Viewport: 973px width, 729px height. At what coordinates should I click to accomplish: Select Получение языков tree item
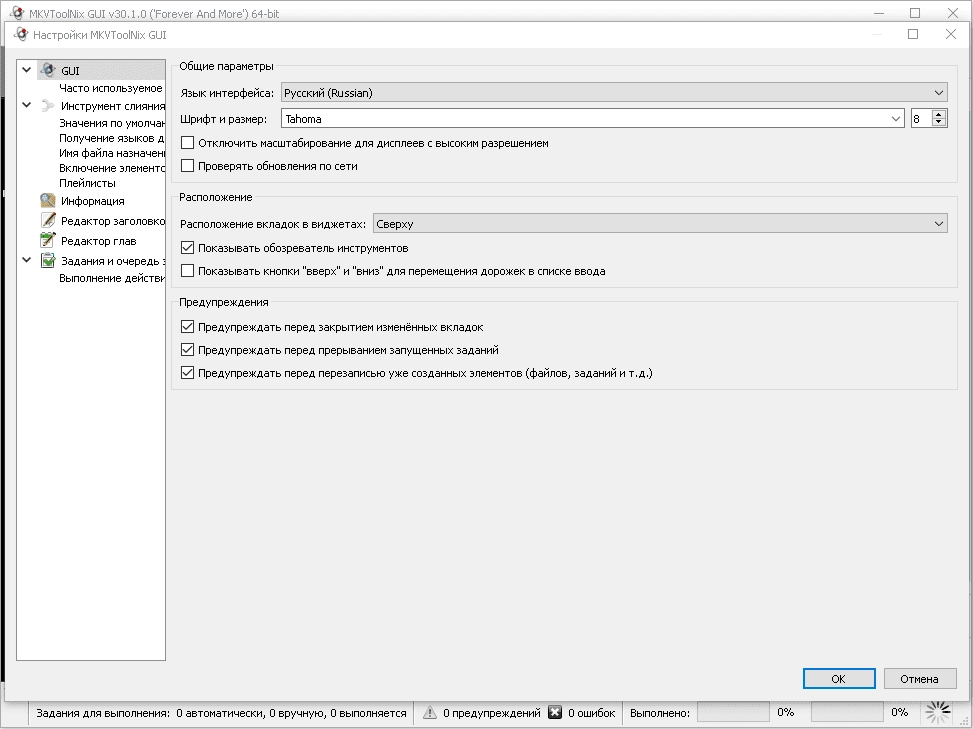click(x=112, y=138)
